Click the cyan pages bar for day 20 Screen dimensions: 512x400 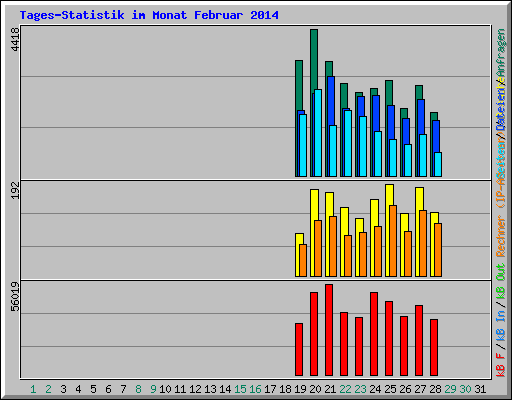point(318,133)
